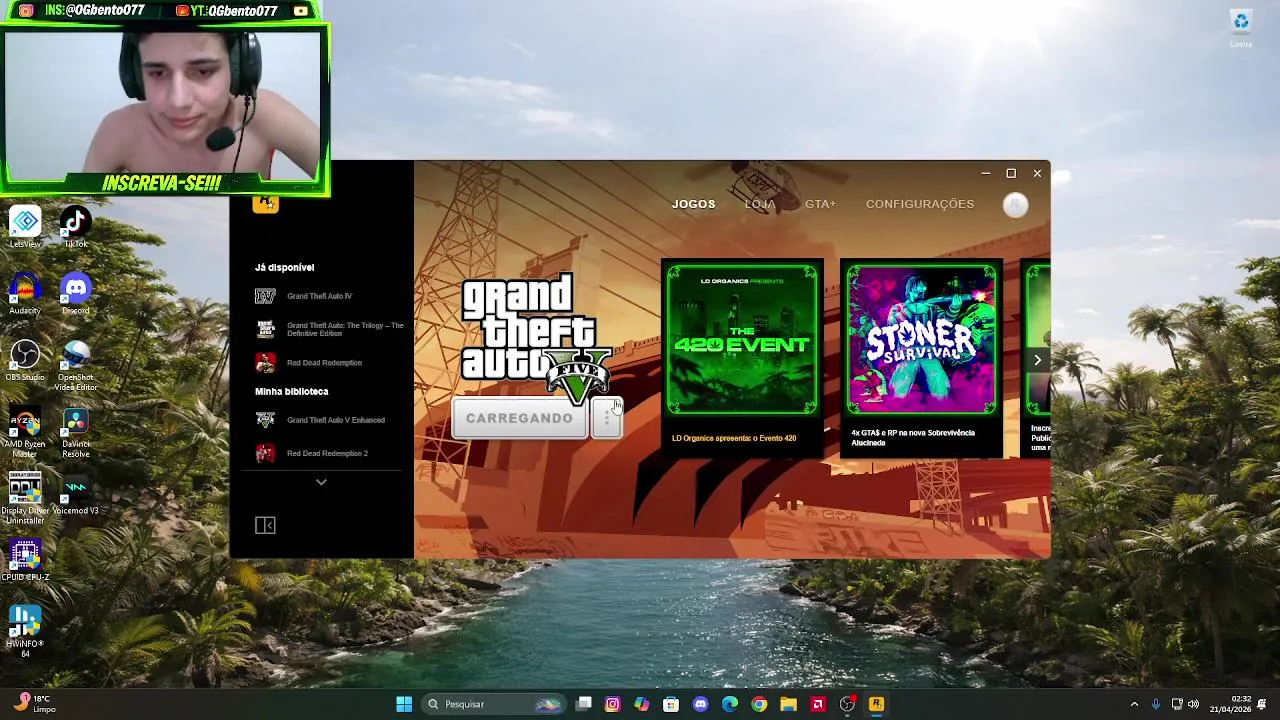Open the TikTok desktop shortcut

coord(75,228)
